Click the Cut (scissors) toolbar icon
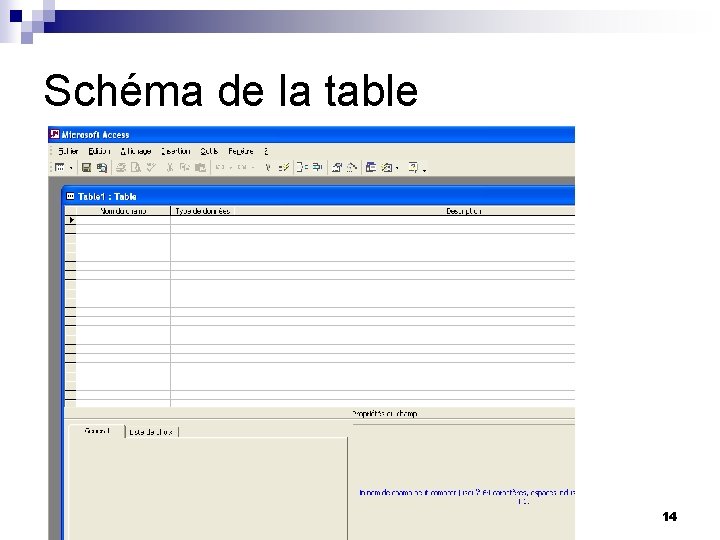720x540 pixels. [x=170, y=168]
